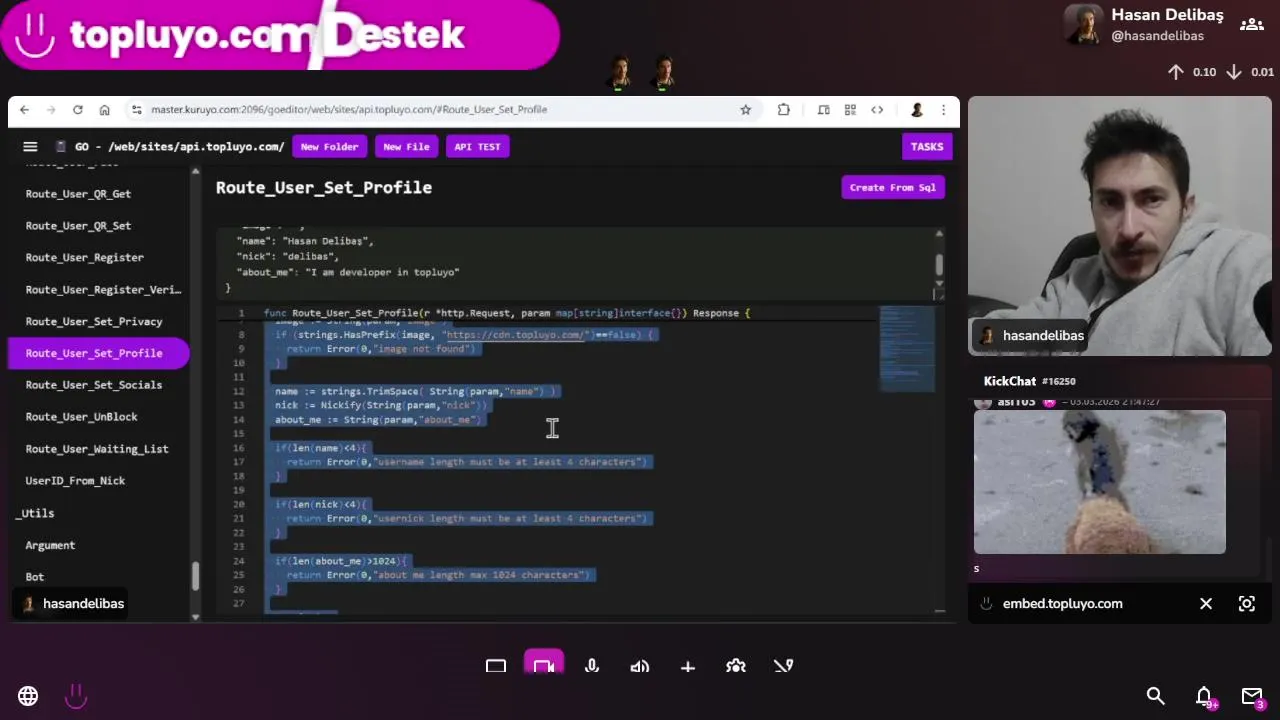The image size is (1280, 720).
Task: Click Create From Sql button
Action: click(x=893, y=187)
